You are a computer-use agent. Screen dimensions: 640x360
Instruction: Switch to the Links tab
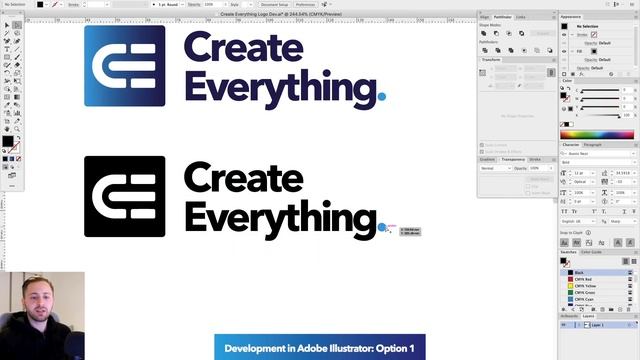pos(521,17)
